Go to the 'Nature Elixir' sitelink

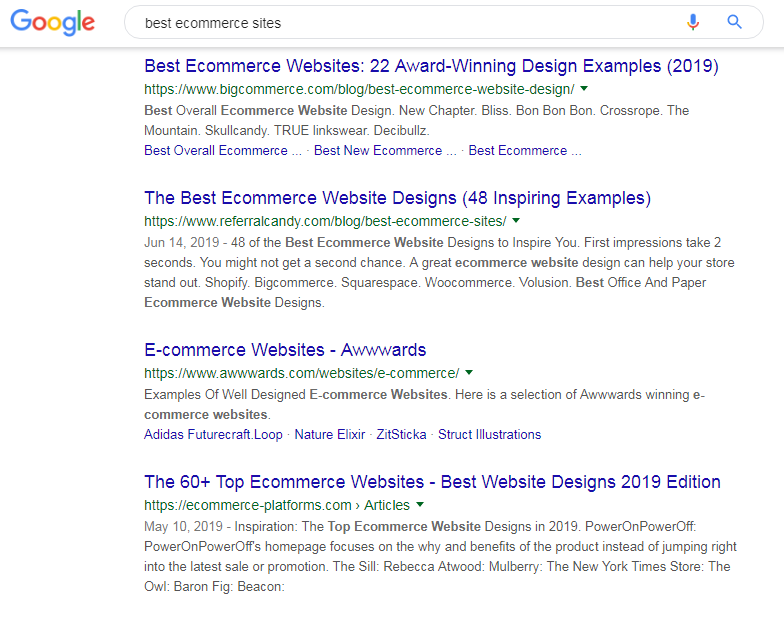click(330, 434)
